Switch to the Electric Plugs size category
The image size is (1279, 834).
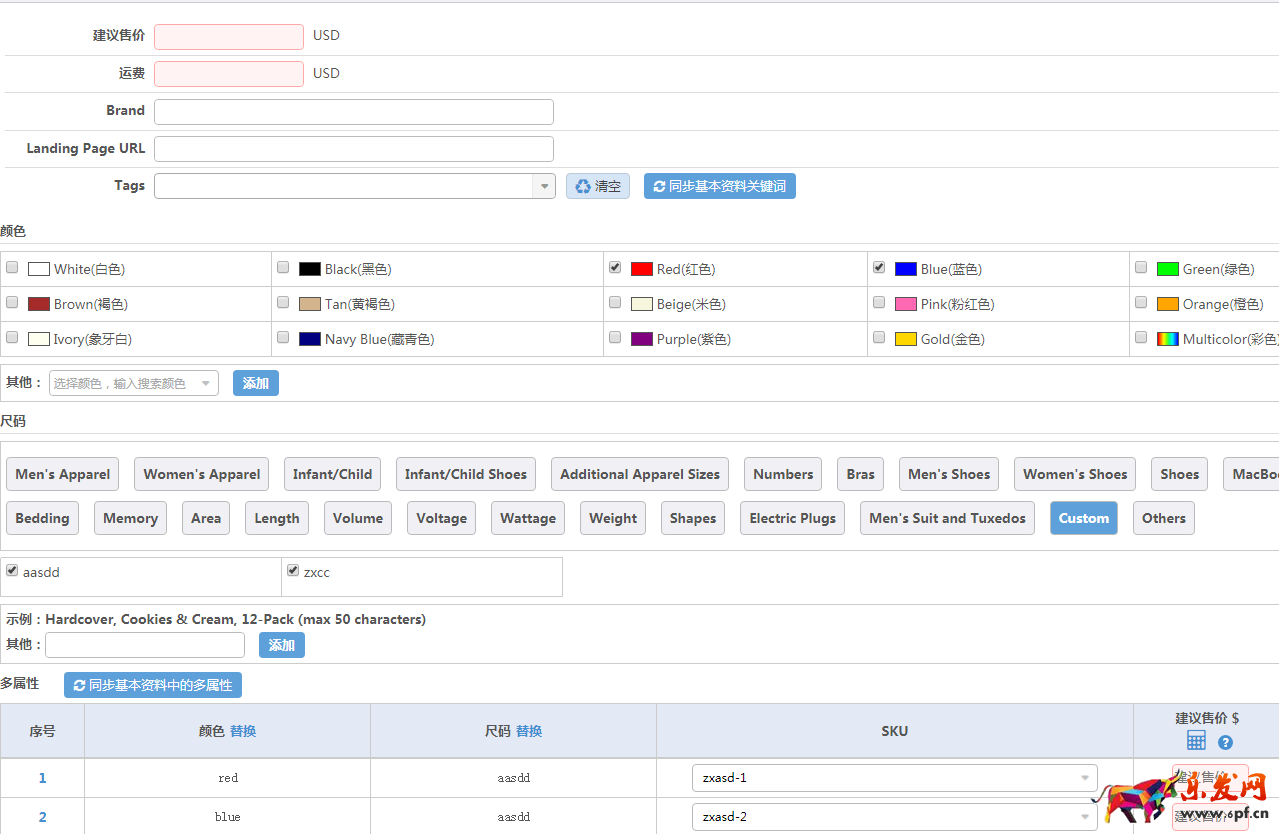[x=792, y=518]
